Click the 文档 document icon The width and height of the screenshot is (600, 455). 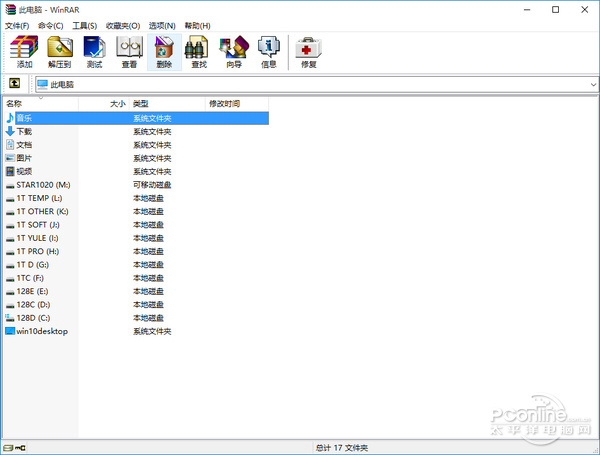pos(10,145)
